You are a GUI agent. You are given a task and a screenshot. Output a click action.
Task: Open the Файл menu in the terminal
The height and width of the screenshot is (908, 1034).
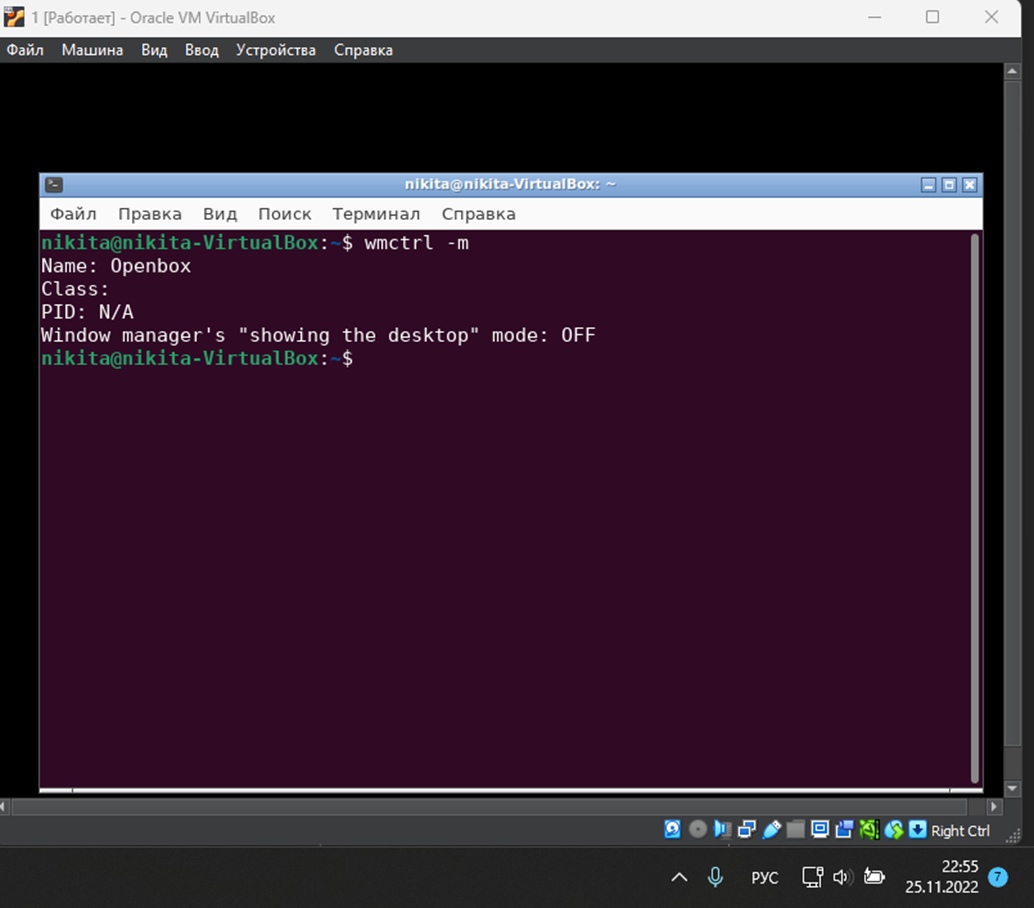coord(73,214)
